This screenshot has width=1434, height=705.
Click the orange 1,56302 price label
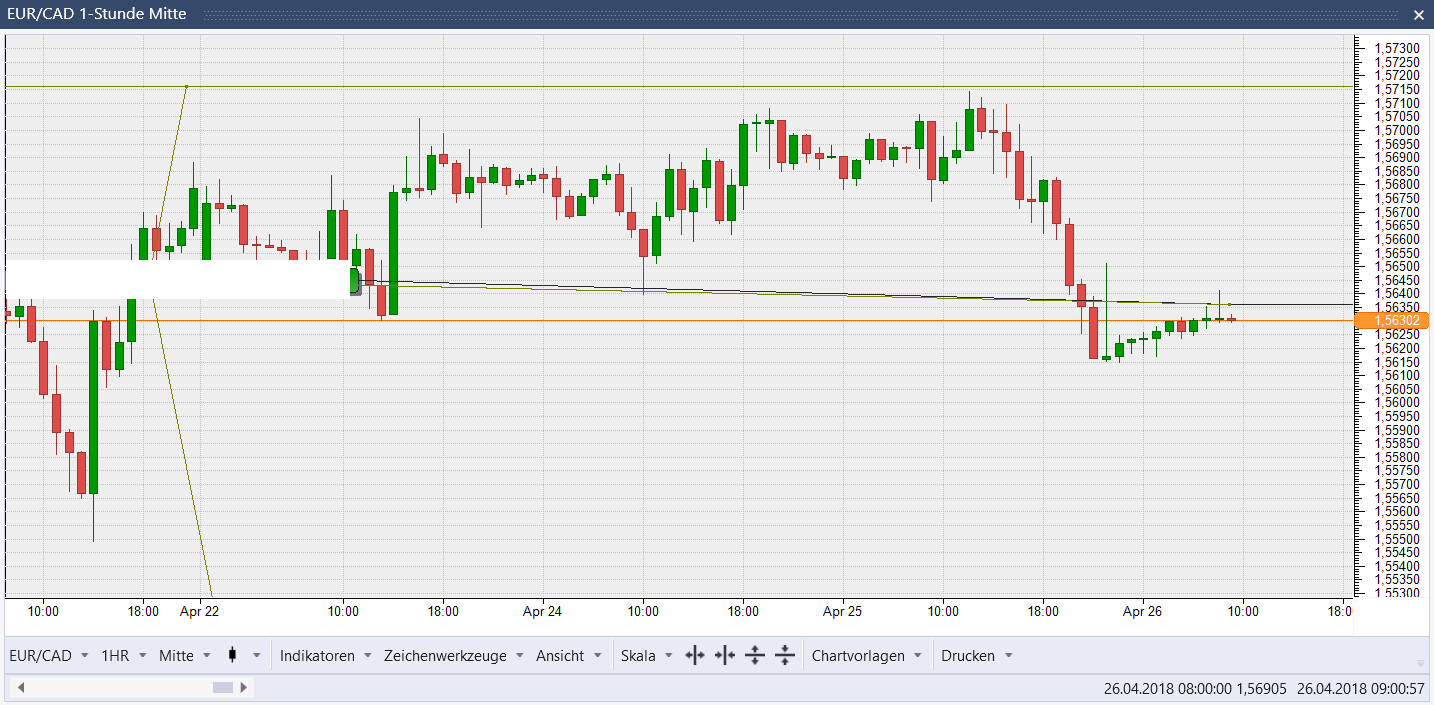coord(1392,321)
